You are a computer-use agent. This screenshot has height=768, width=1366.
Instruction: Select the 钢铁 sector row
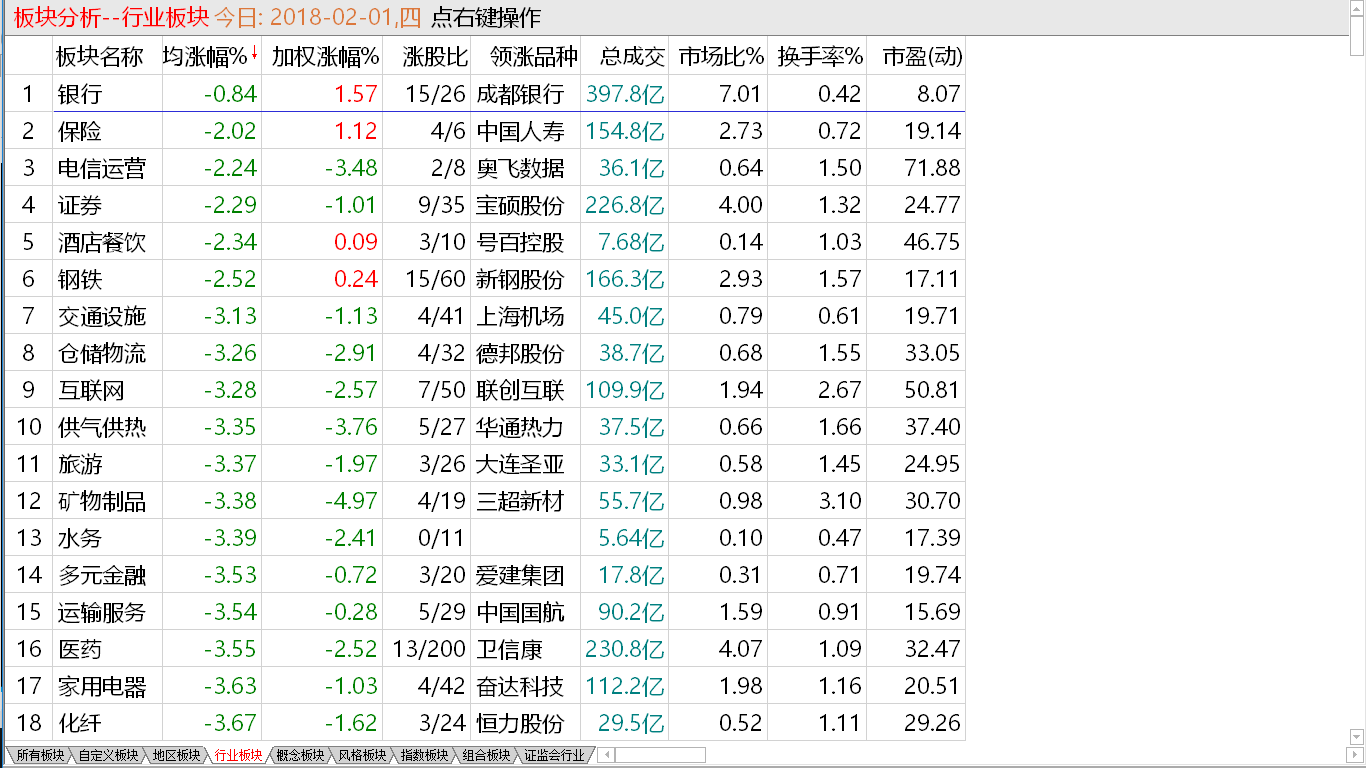tap(483, 279)
